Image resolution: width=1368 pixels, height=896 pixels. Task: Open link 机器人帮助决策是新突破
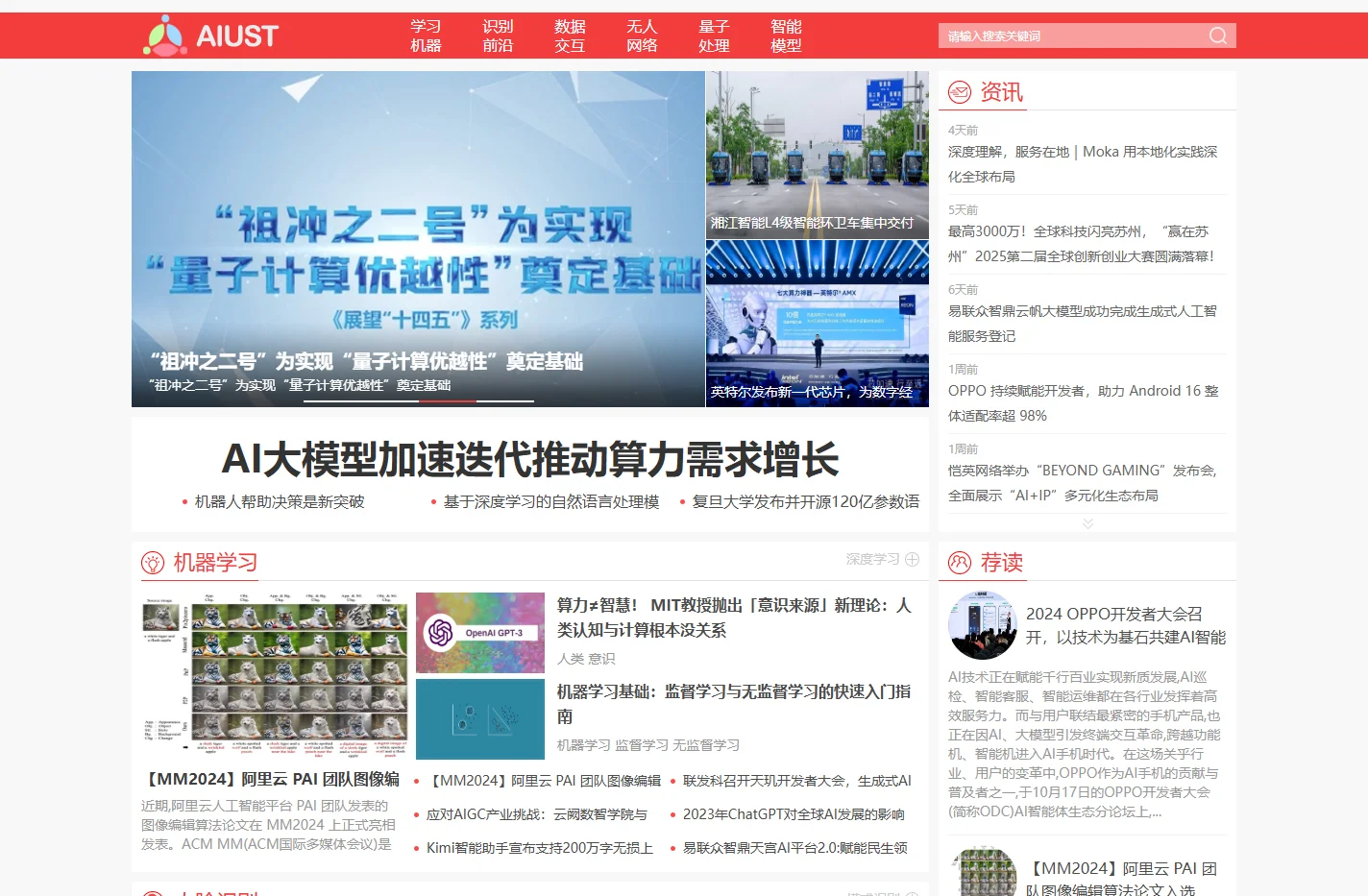click(280, 501)
